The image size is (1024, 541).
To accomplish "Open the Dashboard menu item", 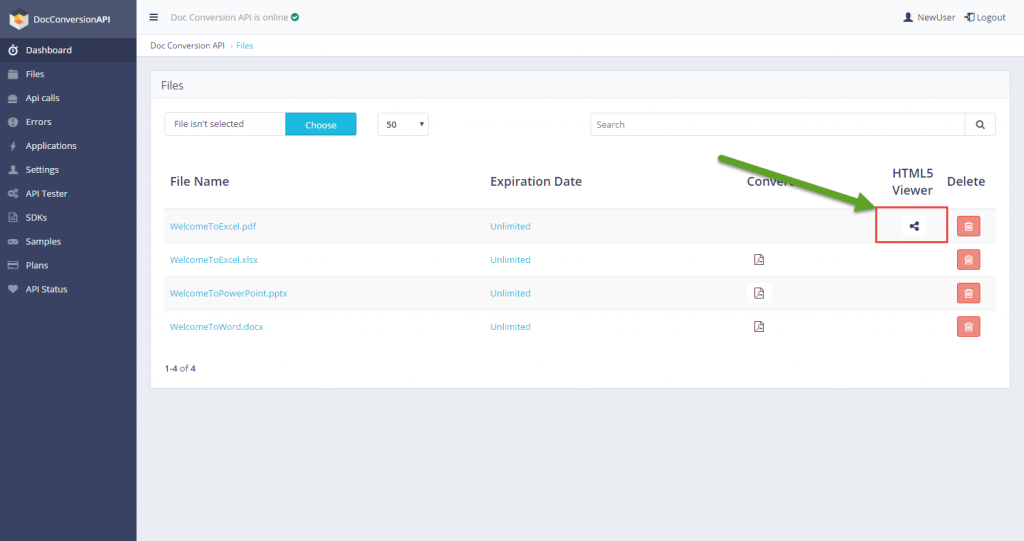I will (68, 50).
